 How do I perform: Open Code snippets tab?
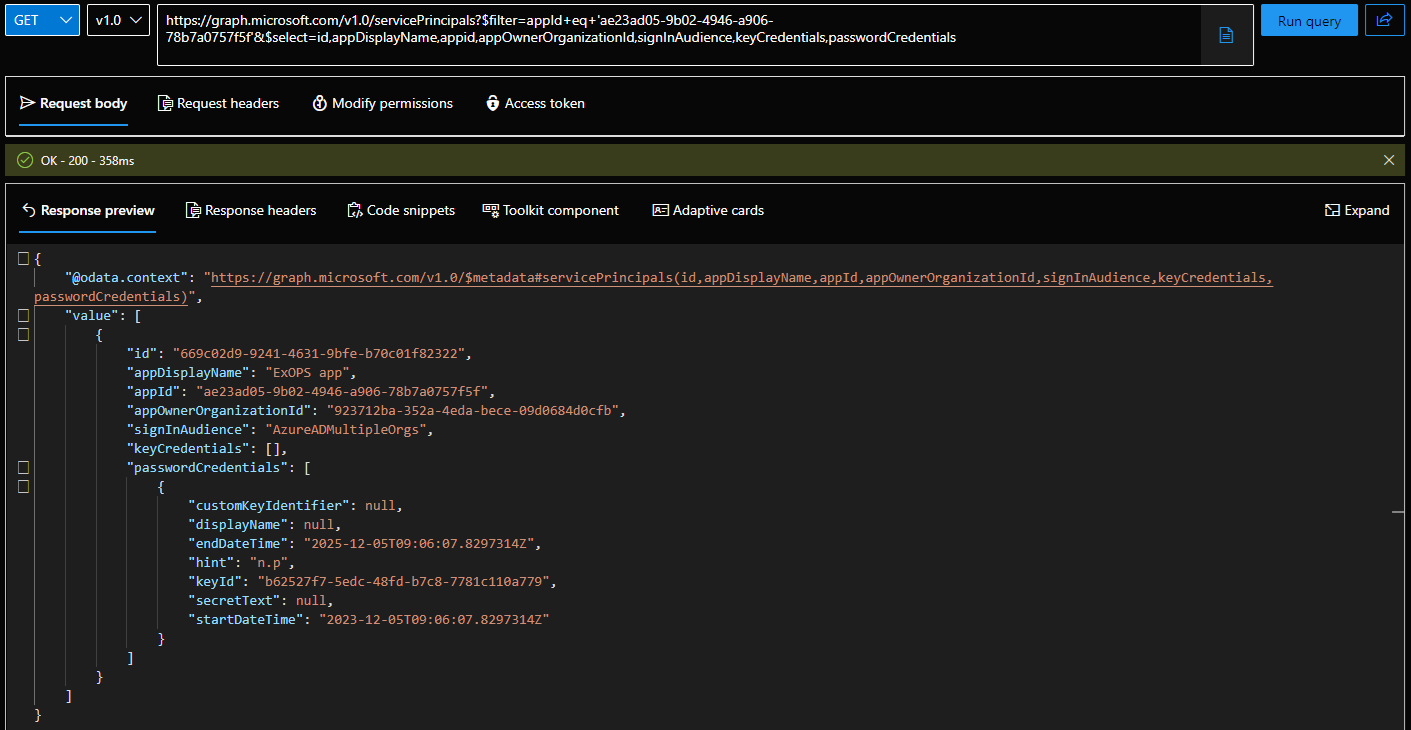[x=400, y=210]
